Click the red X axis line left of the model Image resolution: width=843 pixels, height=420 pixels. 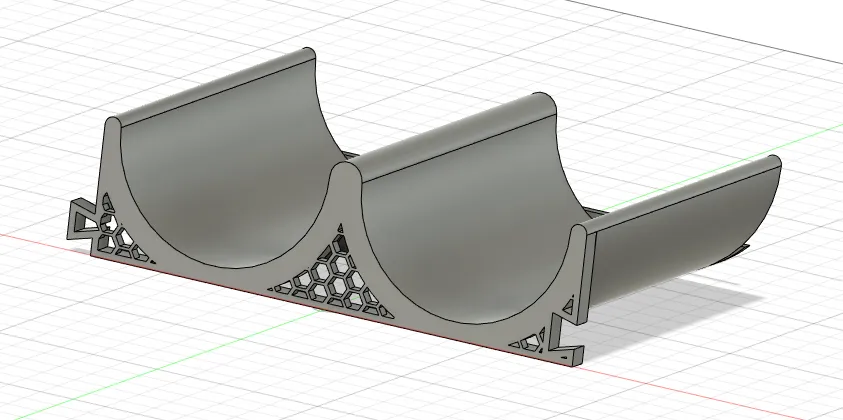(30, 238)
